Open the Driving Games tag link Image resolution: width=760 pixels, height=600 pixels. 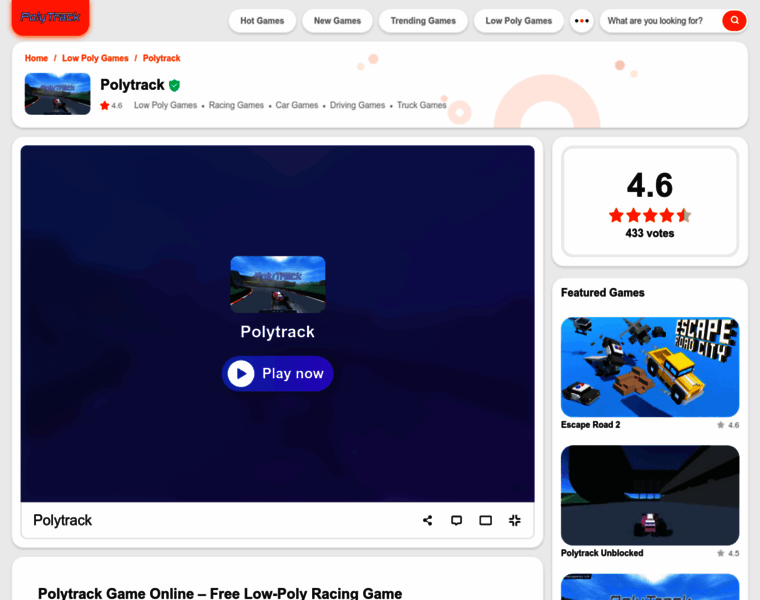click(357, 105)
